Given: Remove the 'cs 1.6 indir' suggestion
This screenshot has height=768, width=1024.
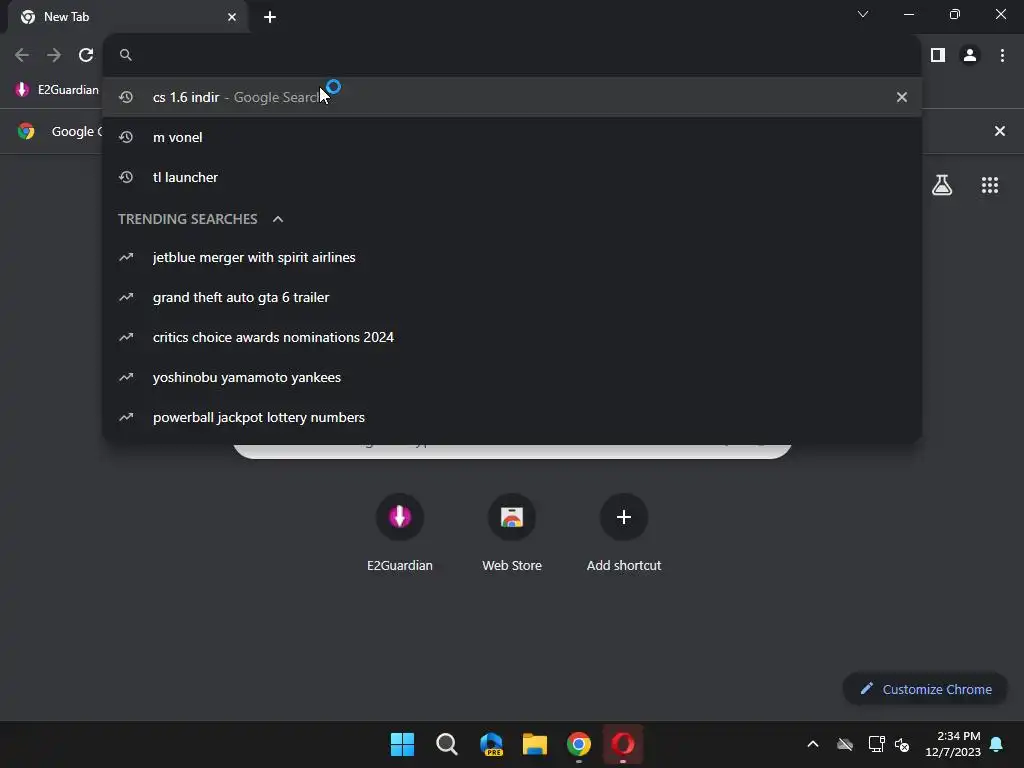Looking at the screenshot, I should (x=902, y=97).
